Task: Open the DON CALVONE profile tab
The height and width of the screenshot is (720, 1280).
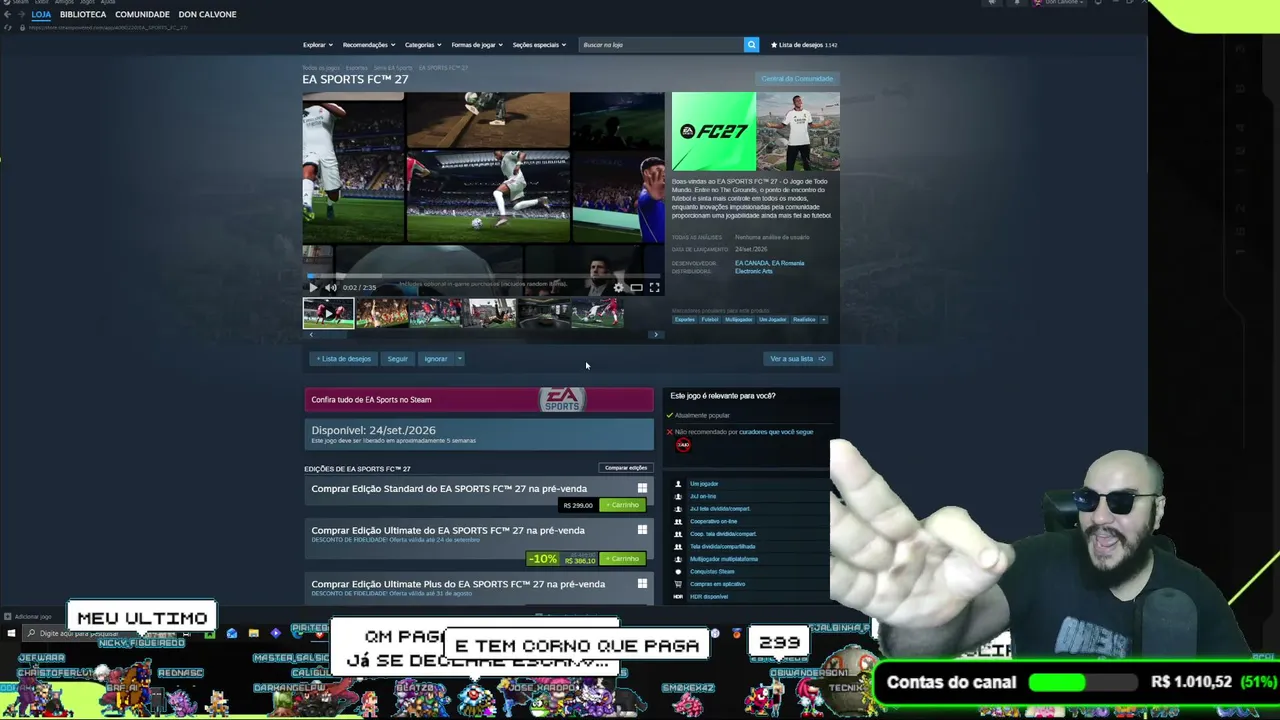Action: pyautogui.click(x=207, y=14)
